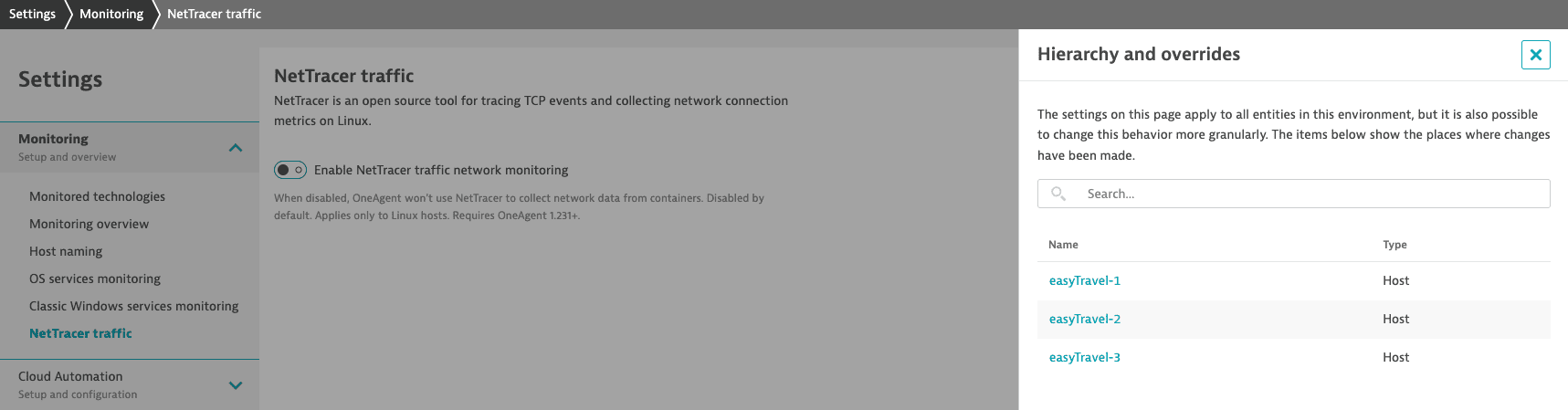Screen dimensions: 1568x410
Task: Click the overrides search field
Action: tap(1306, 194)
